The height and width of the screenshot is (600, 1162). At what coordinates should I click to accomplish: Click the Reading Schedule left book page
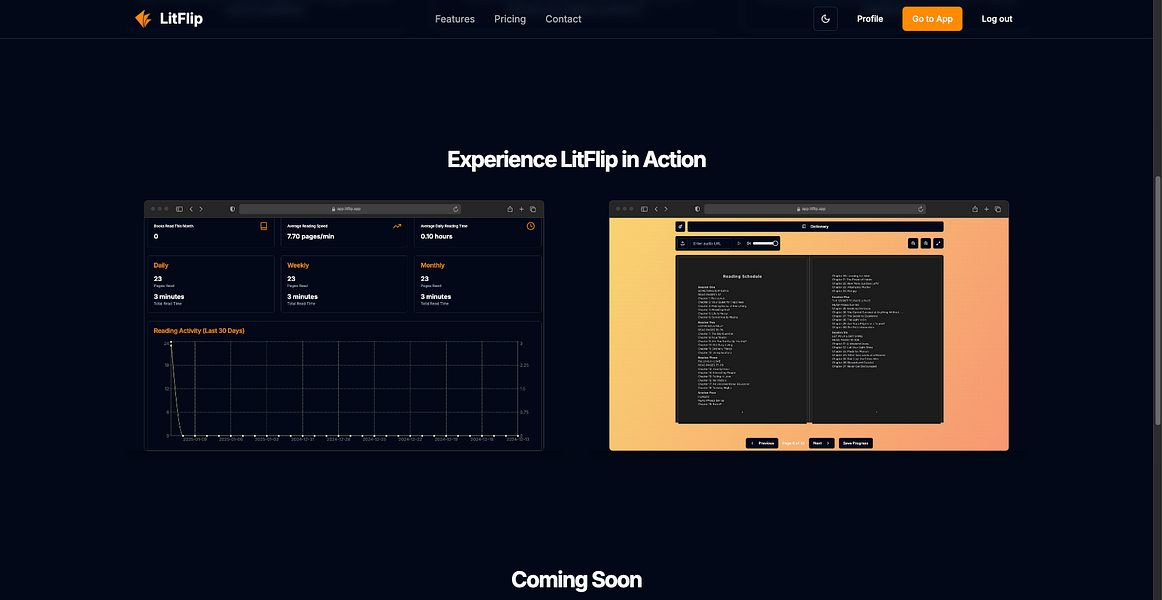[742, 339]
